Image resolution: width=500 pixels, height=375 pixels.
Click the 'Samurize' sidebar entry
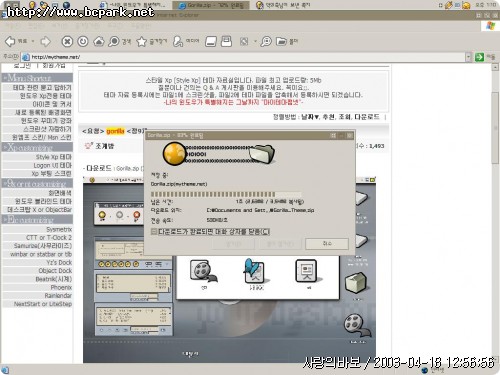pos(43,246)
